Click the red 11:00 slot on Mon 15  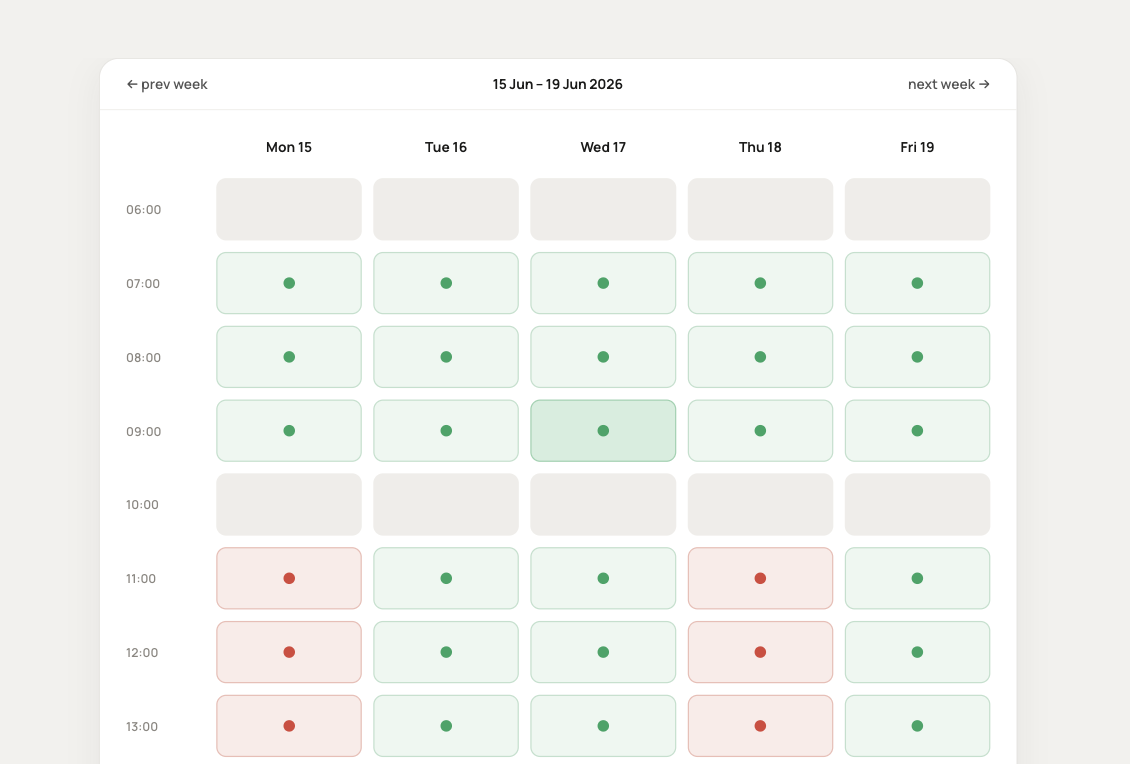tap(289, 578)
